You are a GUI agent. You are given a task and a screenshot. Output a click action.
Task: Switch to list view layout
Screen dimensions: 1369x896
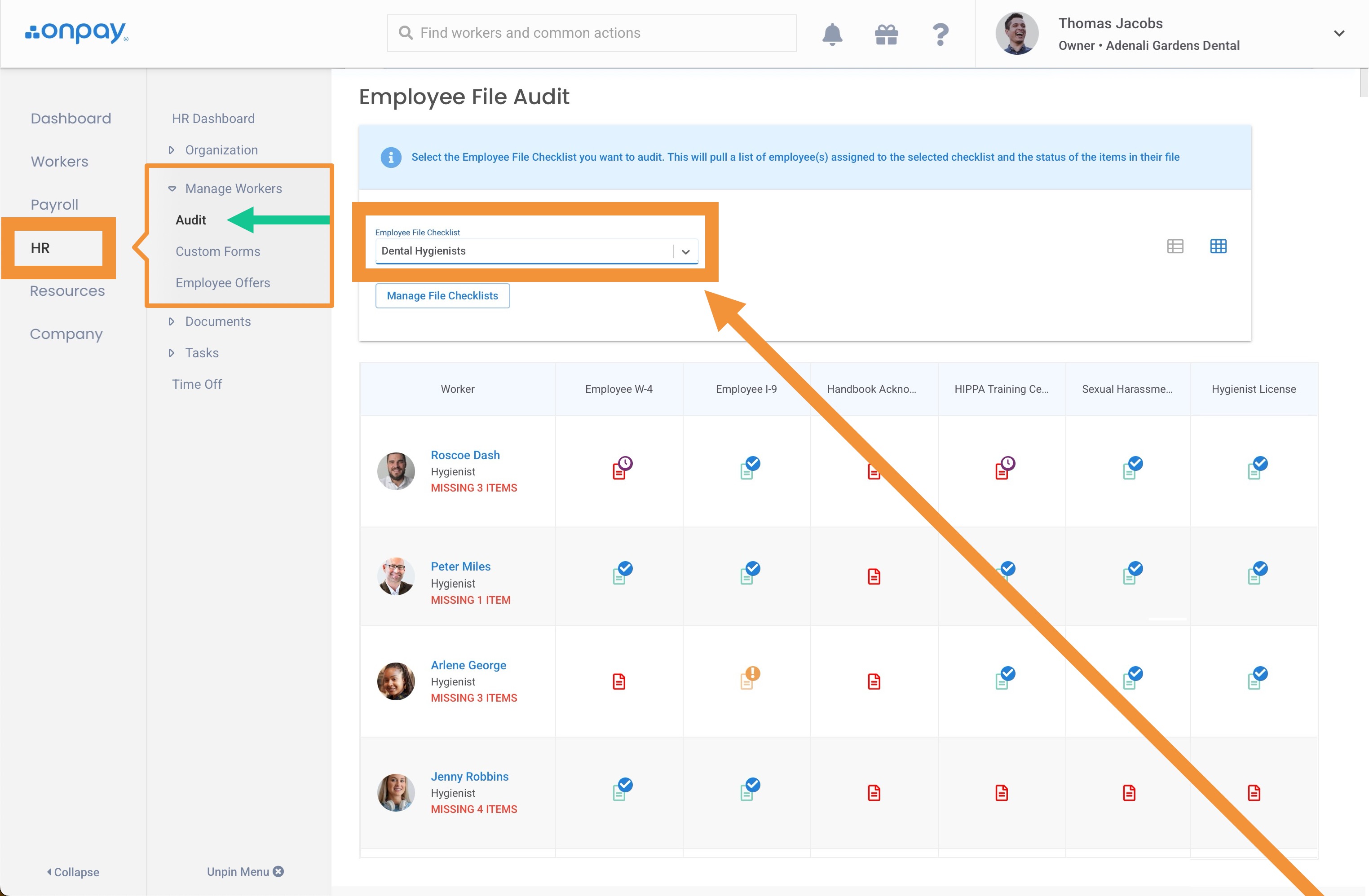tap(1175, 246)
